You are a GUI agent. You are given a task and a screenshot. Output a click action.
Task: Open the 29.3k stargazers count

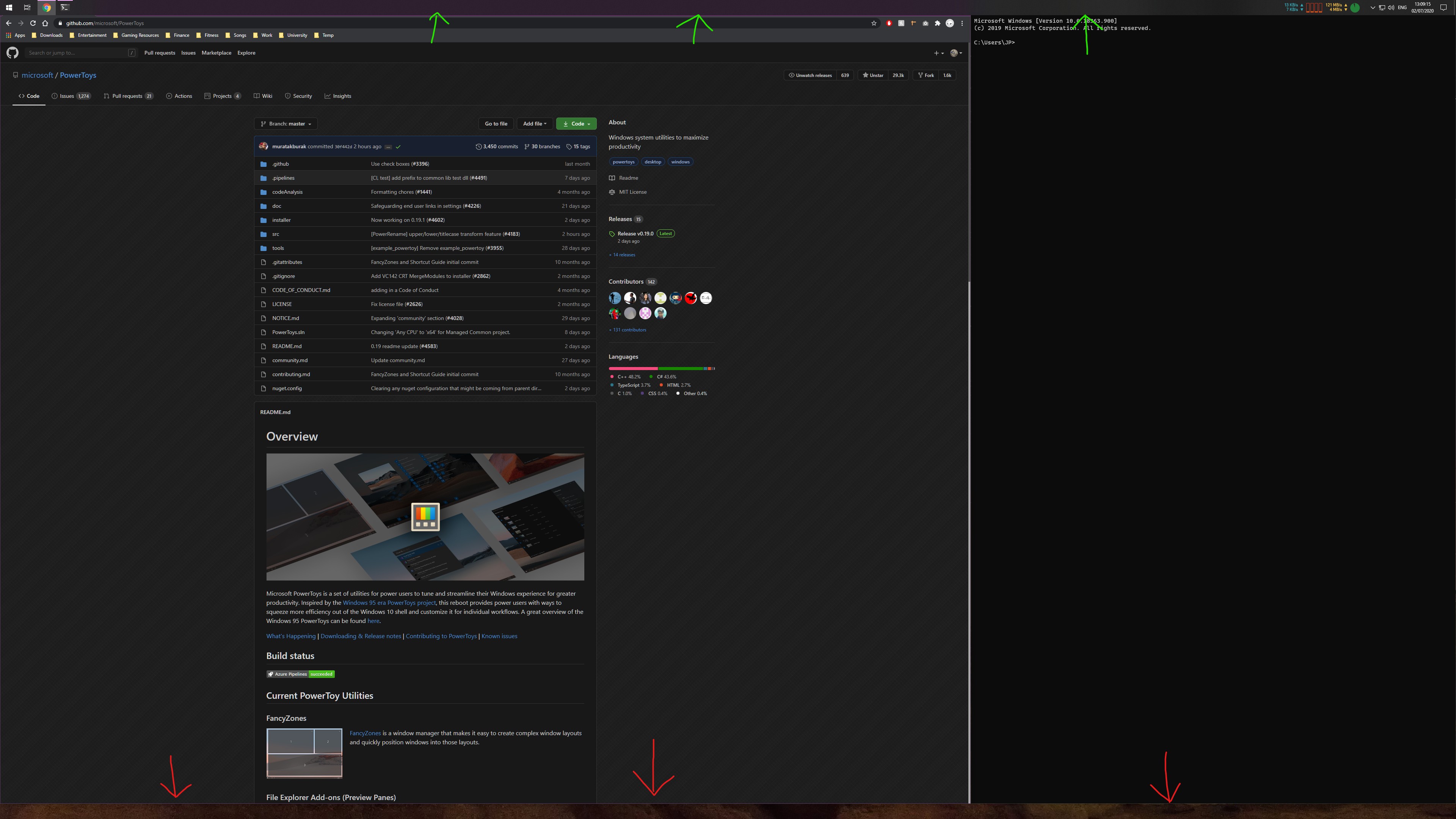(898, 75)
